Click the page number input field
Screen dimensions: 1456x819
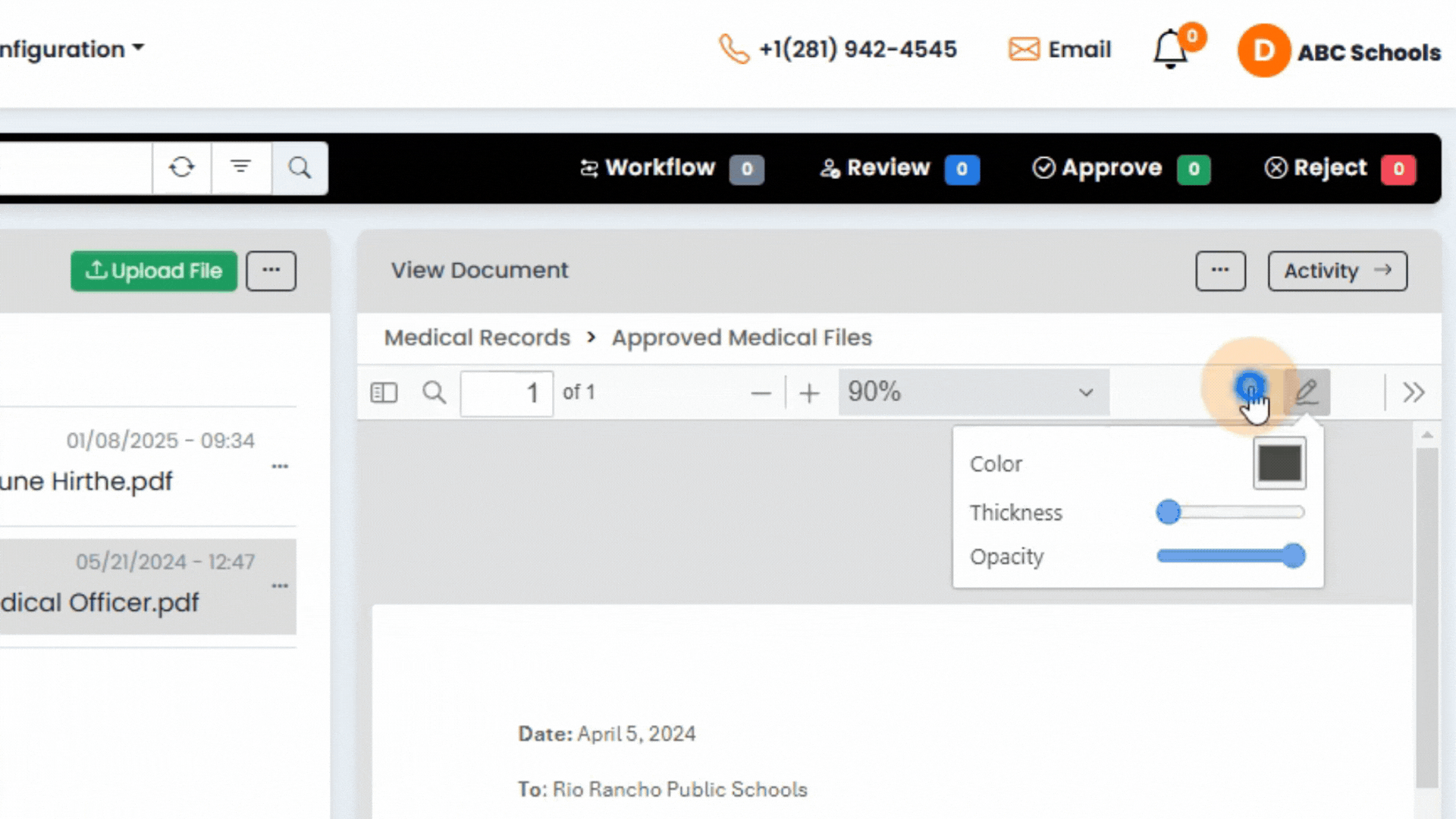[x=506, y=393]
